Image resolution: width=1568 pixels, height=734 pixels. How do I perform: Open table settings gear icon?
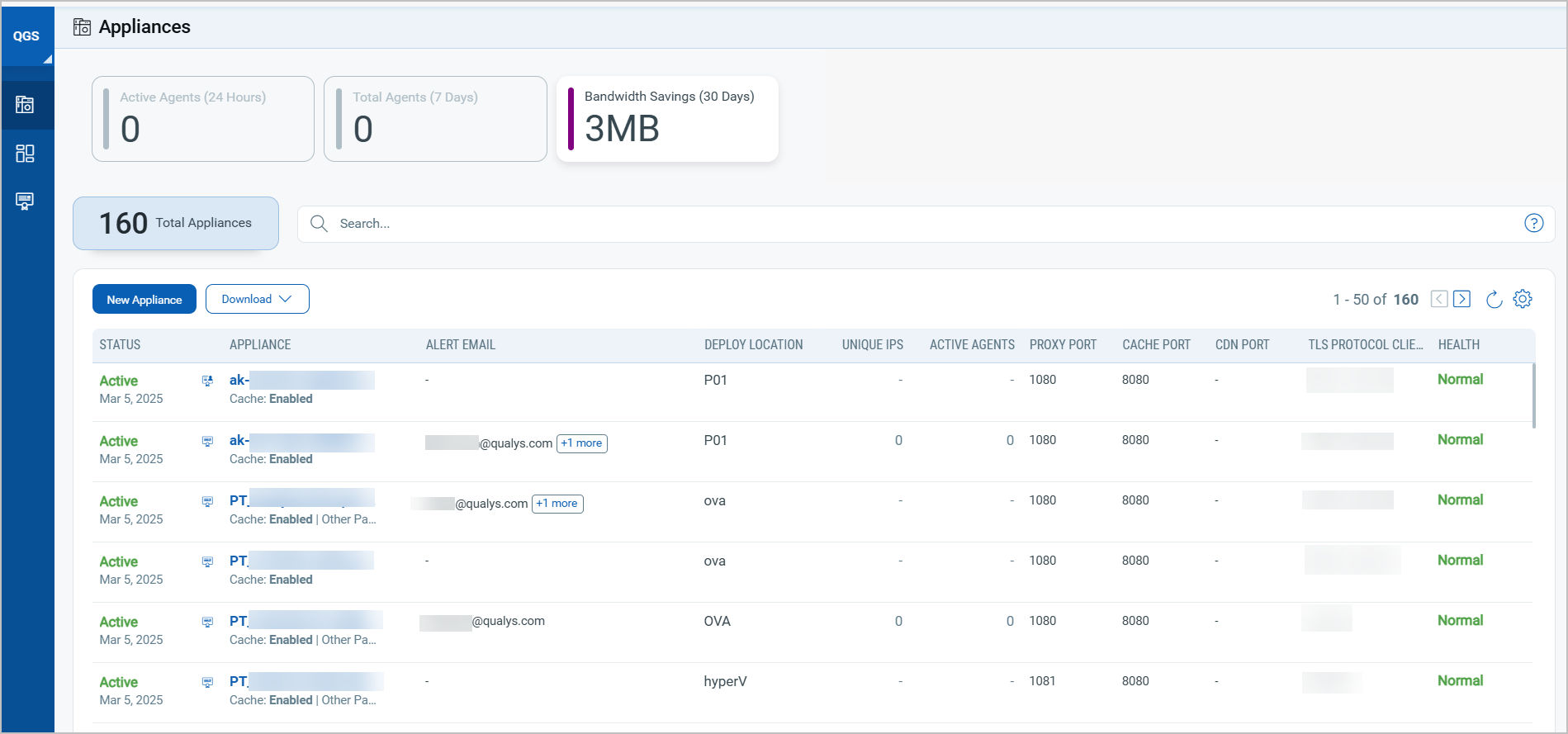[x=1523, y=299]
